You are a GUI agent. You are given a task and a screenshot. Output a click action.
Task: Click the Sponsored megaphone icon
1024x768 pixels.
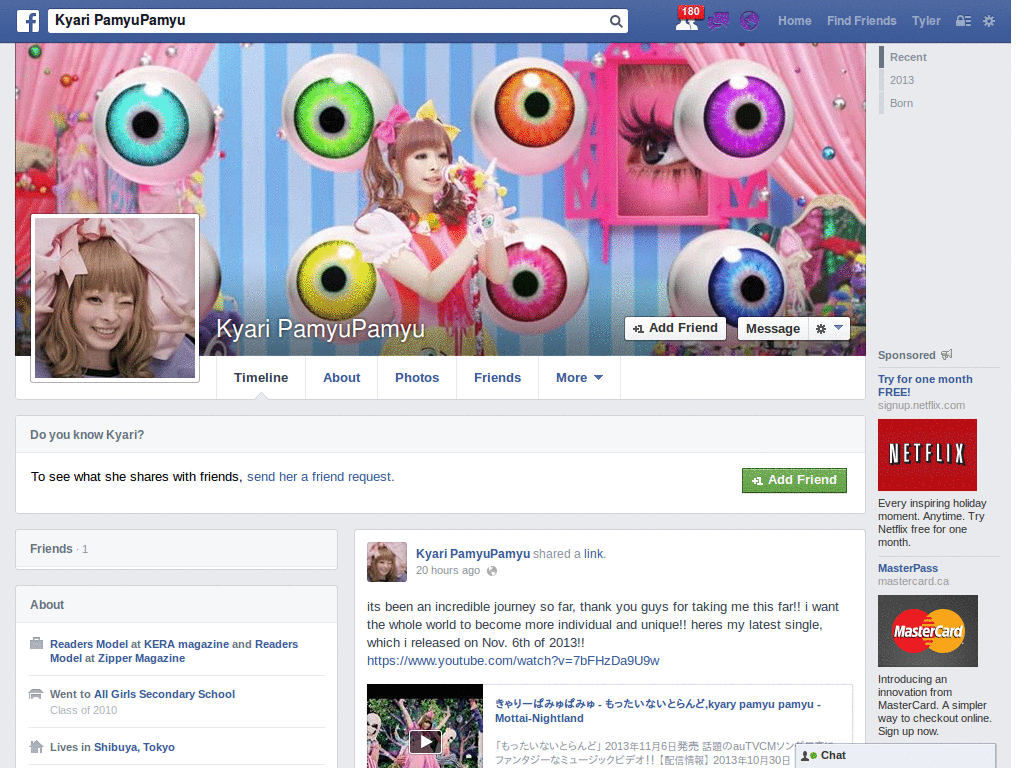tap(947, 355)
